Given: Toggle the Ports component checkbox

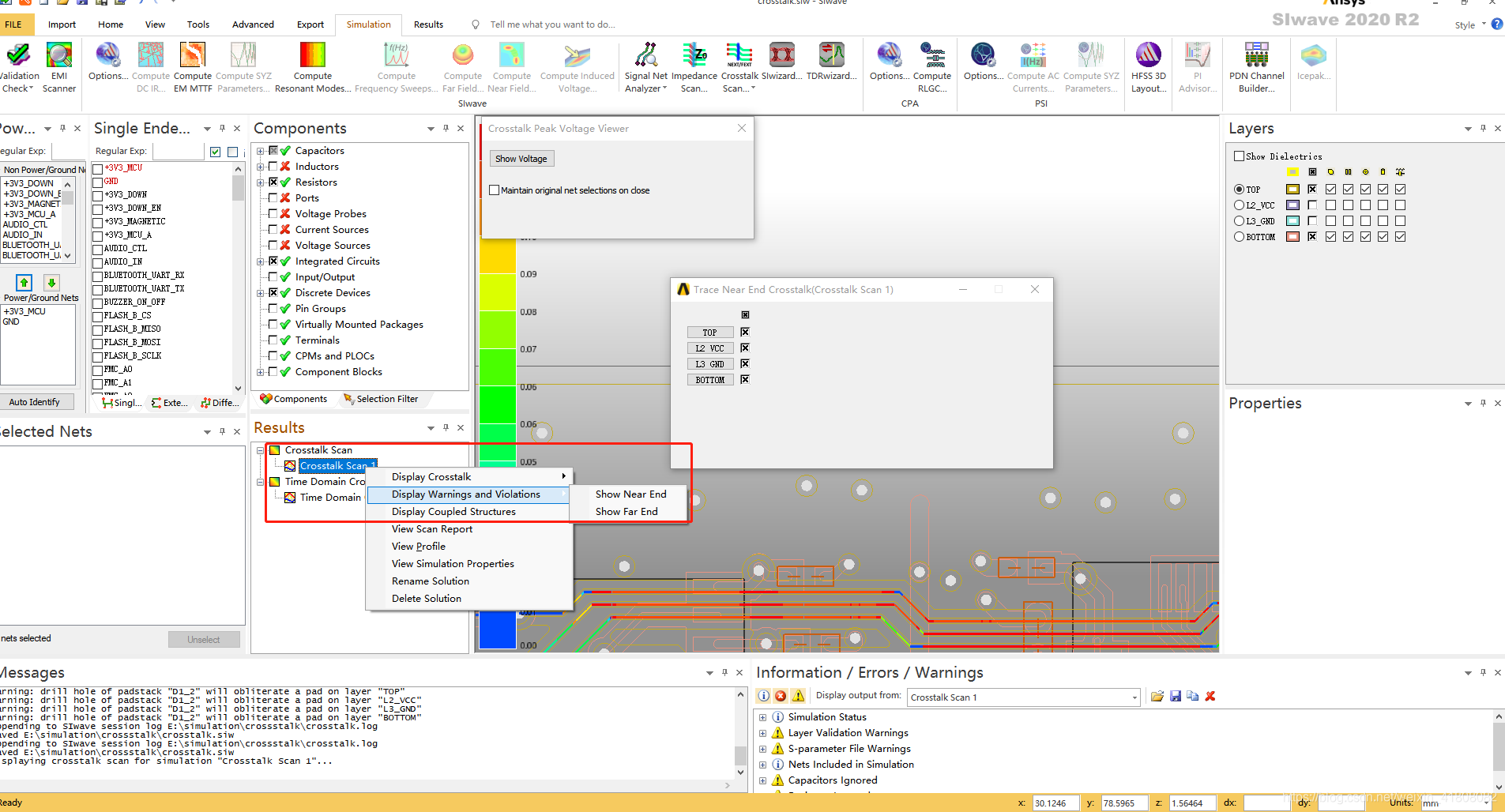Looking at the screenshot, I should 273,198.
